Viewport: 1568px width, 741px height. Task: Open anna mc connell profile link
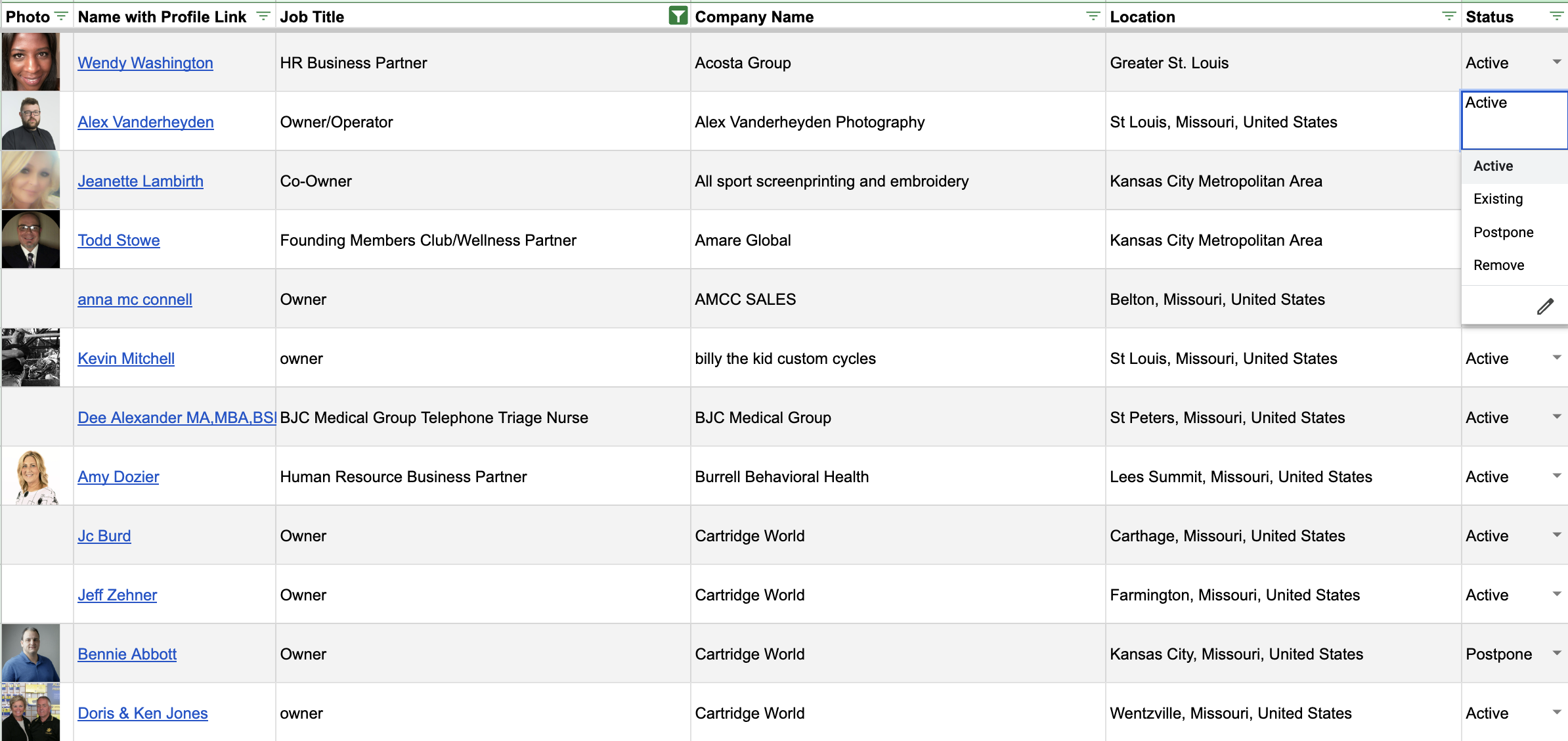coord(135,300)
